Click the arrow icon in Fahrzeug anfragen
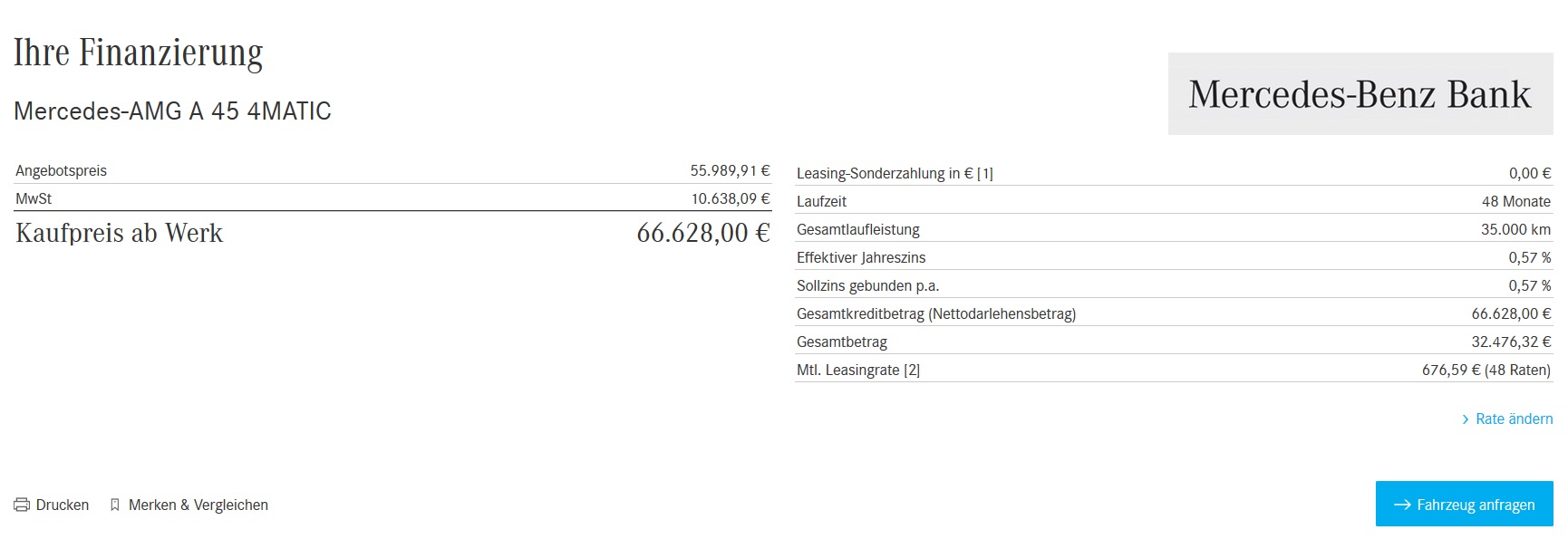The width and height of the screenshot is (1568, 539). pos(1401,505)
